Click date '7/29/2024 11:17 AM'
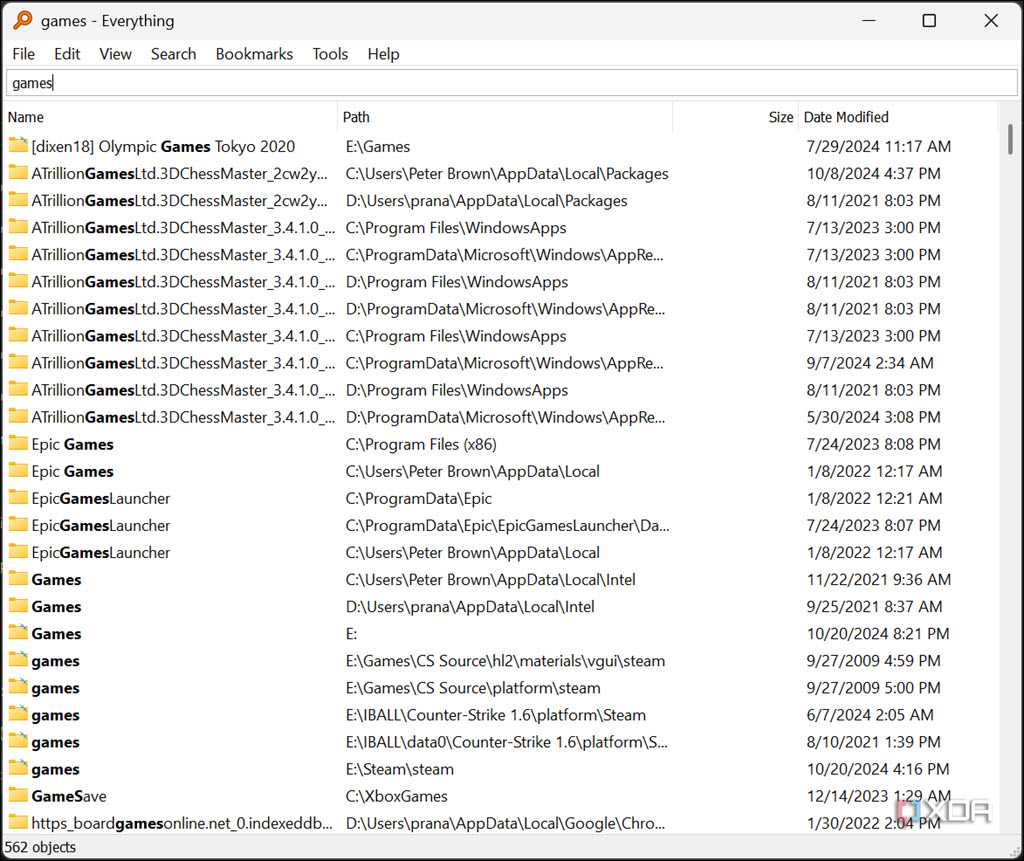The height and width of the screenshot is (861, 1024). pyautogui.click(x=878, y=146)
